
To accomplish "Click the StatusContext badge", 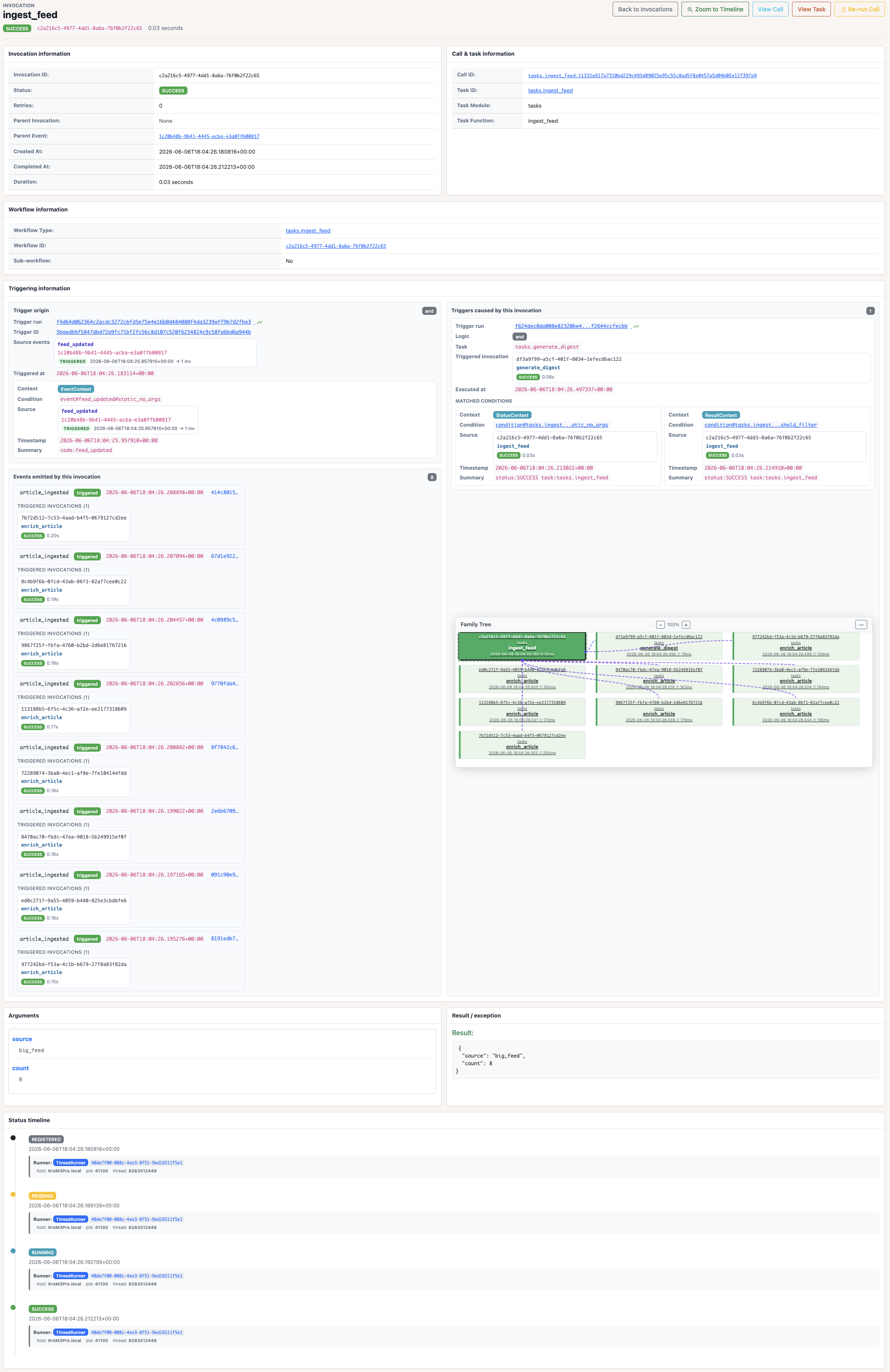I will (x=512, y=415).
